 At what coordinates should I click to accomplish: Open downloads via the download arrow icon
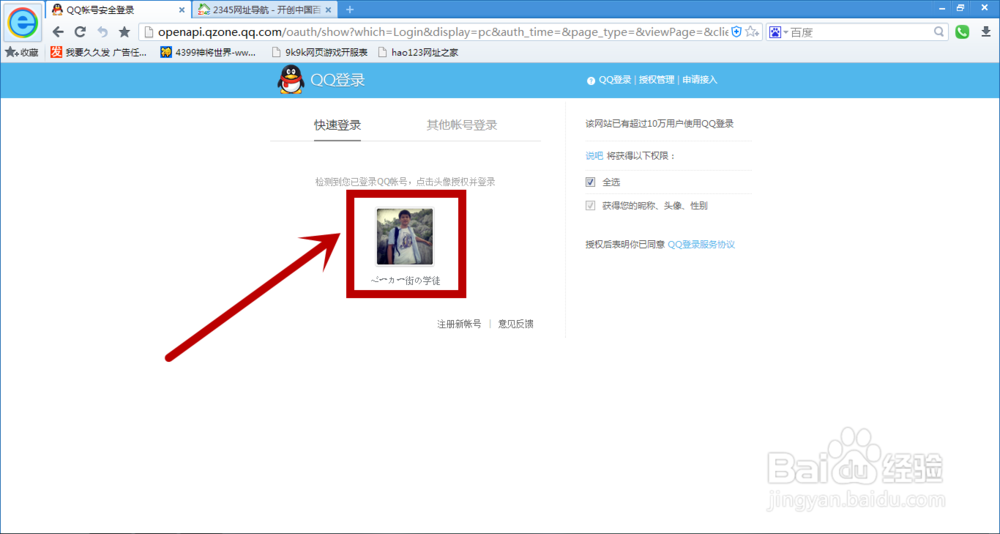coord(985,32)
